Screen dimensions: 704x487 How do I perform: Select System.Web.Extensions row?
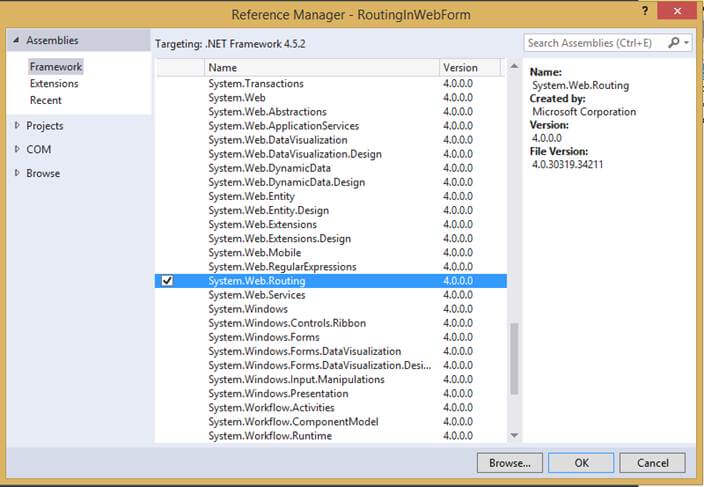(331, 224)
